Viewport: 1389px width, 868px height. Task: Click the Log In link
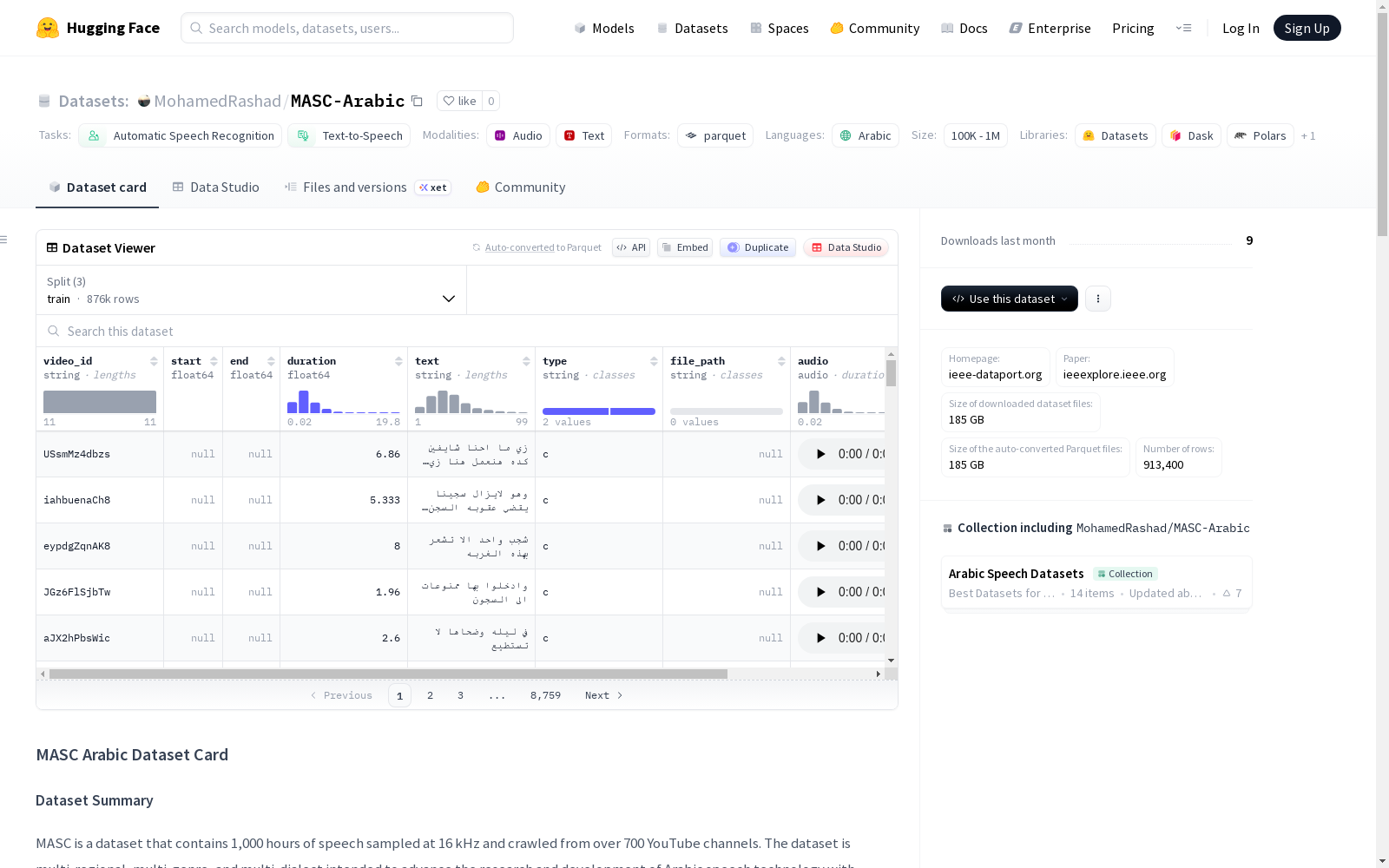coord(1241,28)
